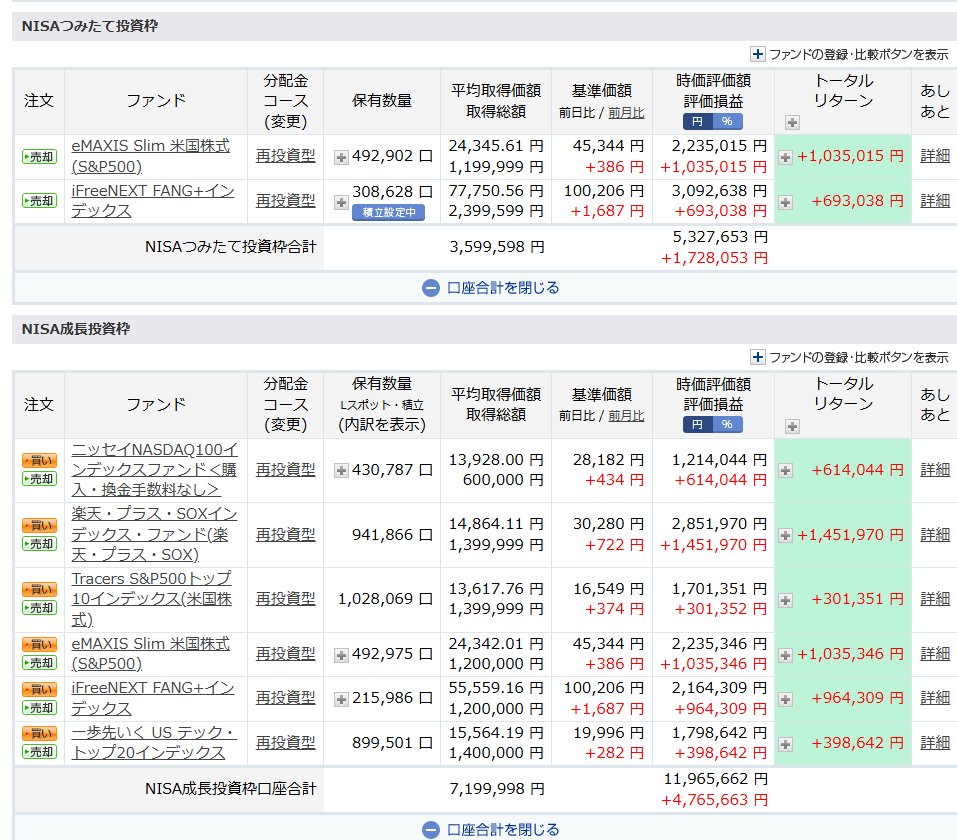Open 楽天・プラス・SOXインデックス・ファンド link
Image resolution: width=957 pixels, height=840 pixels.
pyautogui.click(x=154, y=534)
